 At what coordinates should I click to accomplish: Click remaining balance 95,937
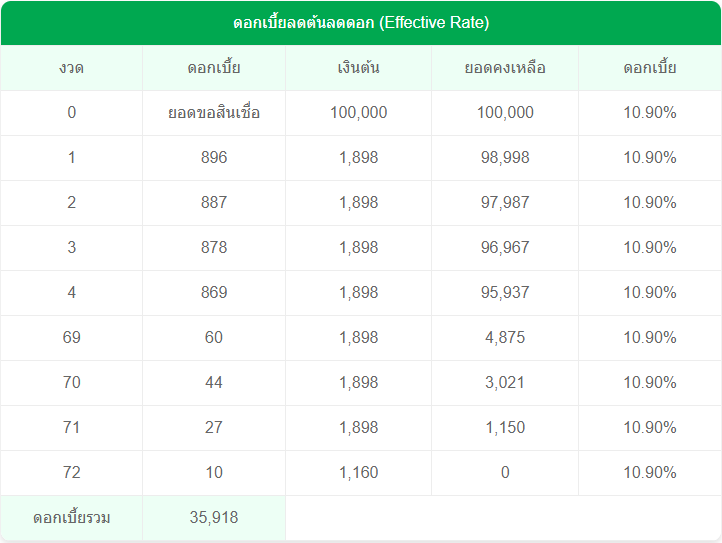505,293
